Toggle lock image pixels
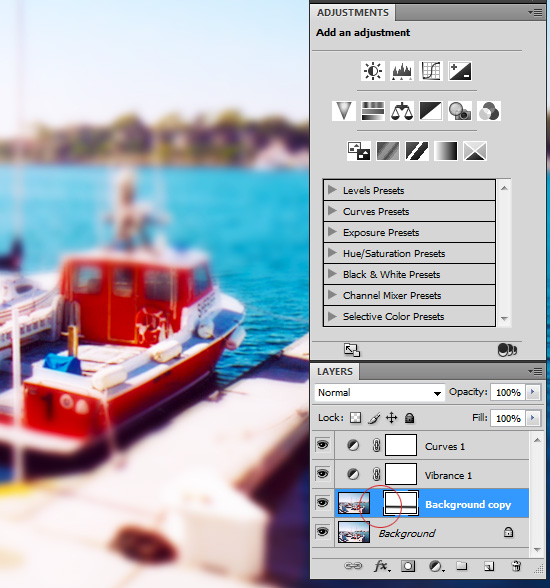This screenshot has height=588, width=550. click(374, 418)
